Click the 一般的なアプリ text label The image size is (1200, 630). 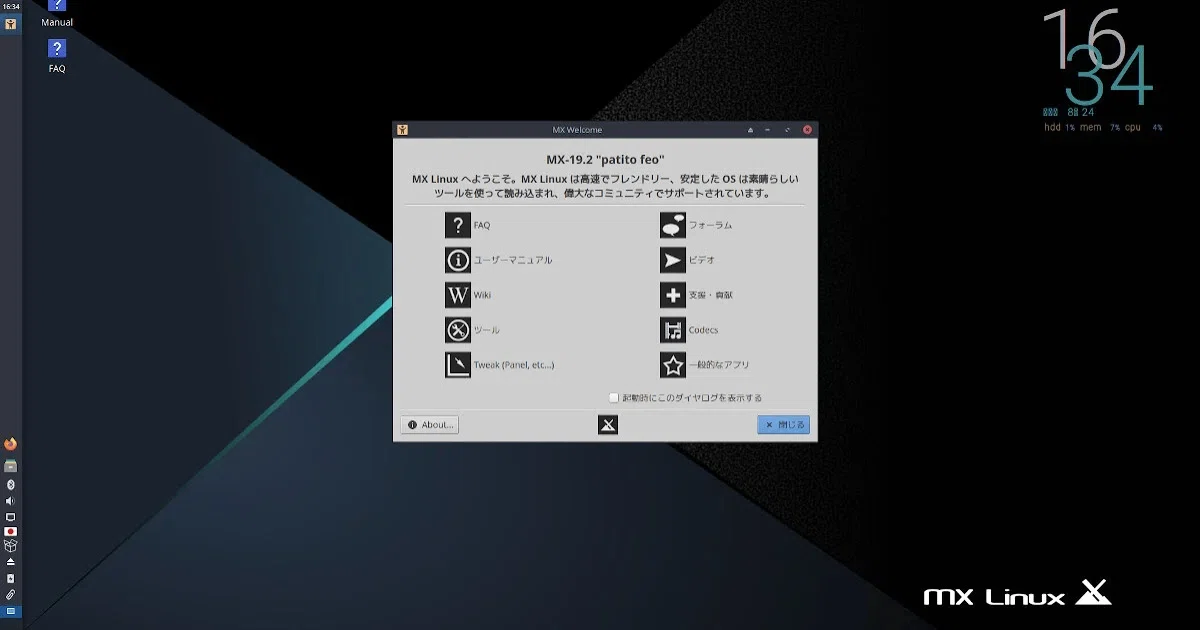(x=719, y=365)
